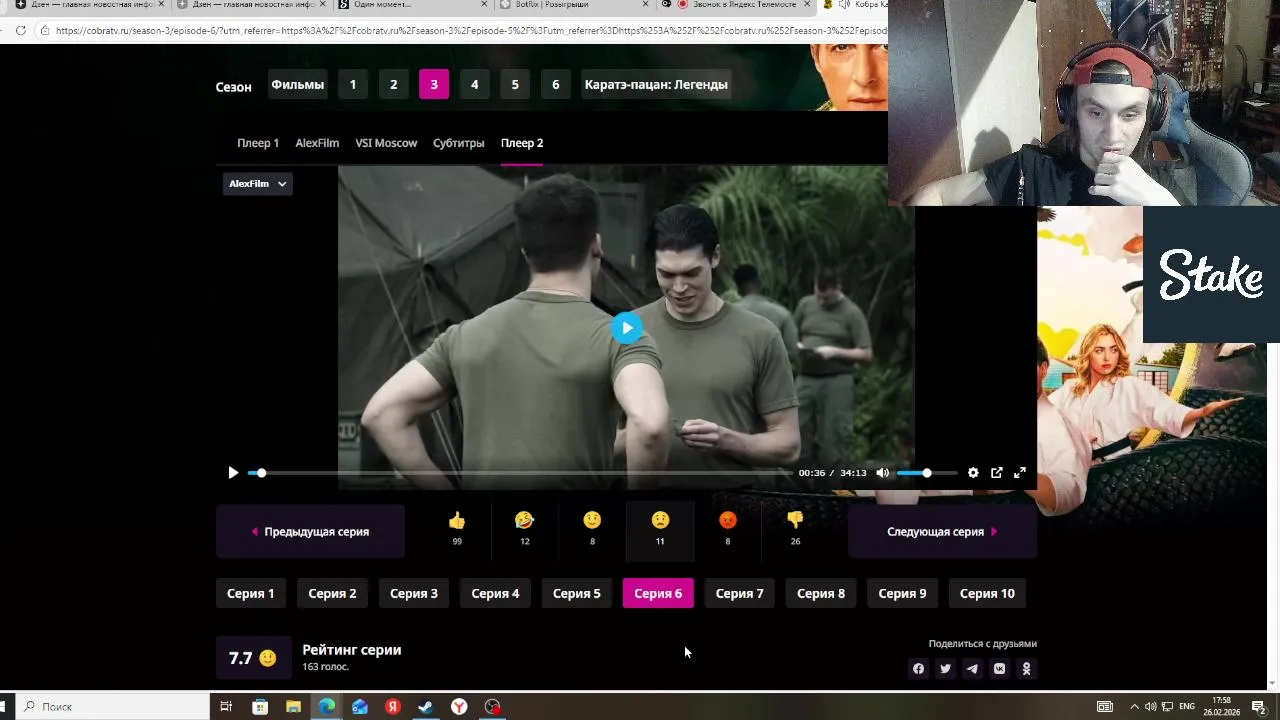Image resolution: width=1280 pixels, height=720 pixels.
Task: Open player settings gear
Action: [x=973, y=473]
